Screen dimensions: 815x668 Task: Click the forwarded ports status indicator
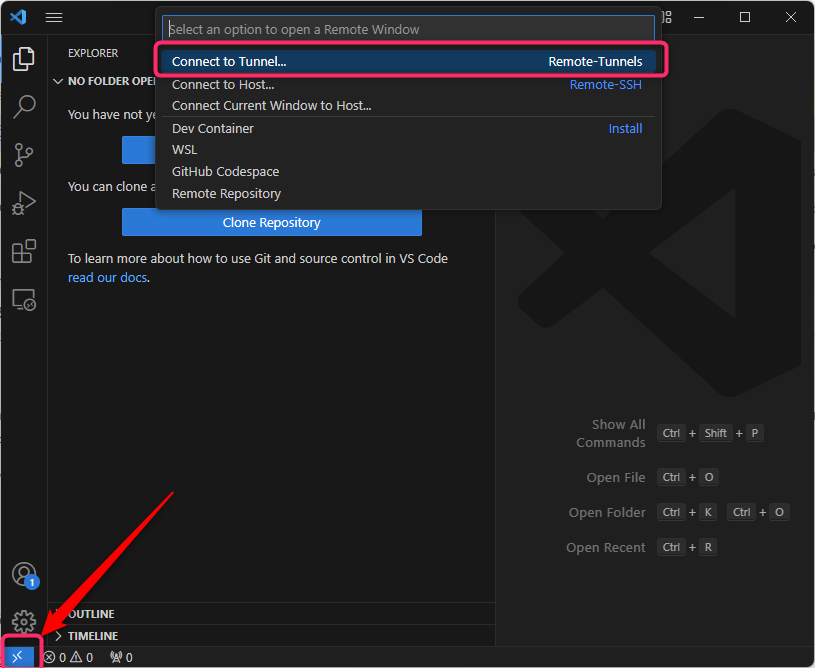122,658
